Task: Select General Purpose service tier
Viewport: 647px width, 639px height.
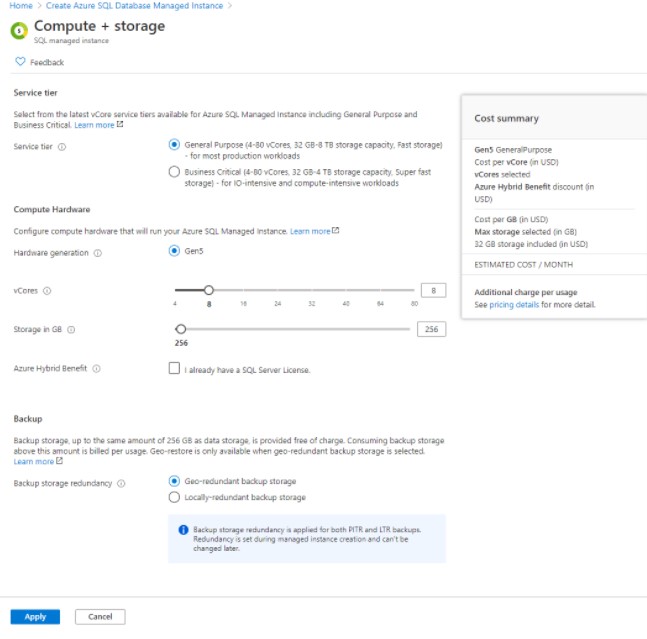Action: (x=174, y=145)
